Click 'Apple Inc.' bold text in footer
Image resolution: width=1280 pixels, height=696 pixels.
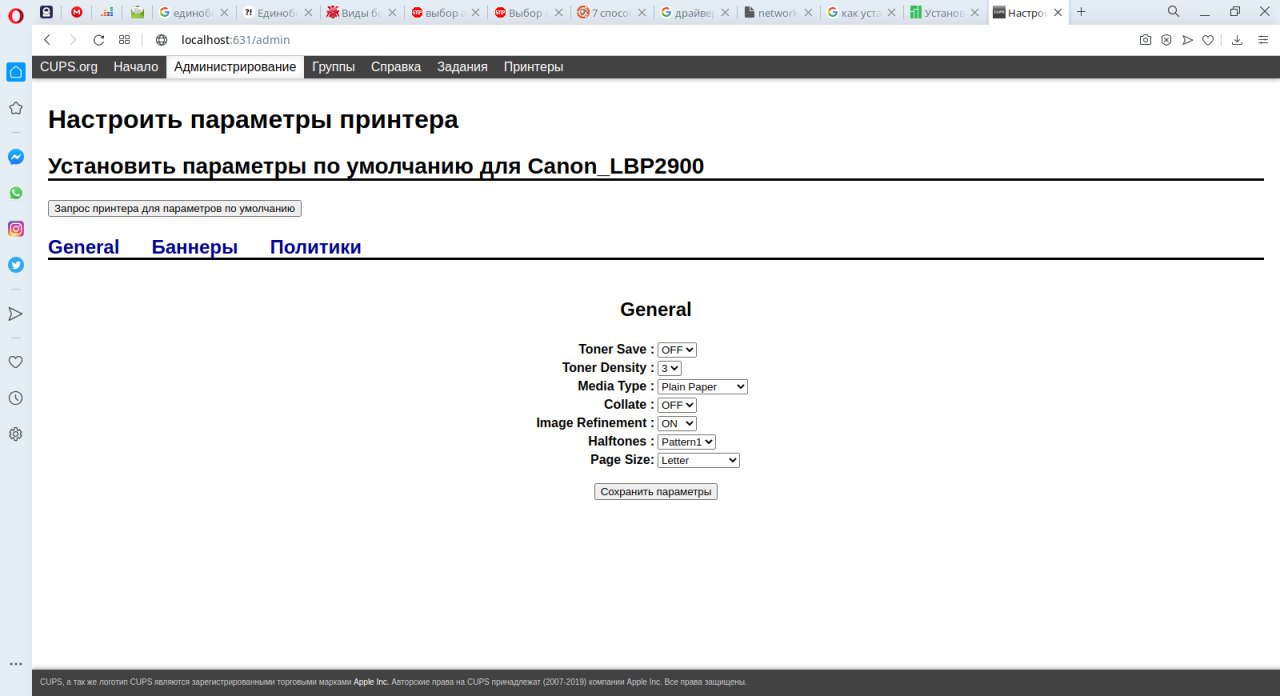371,683
